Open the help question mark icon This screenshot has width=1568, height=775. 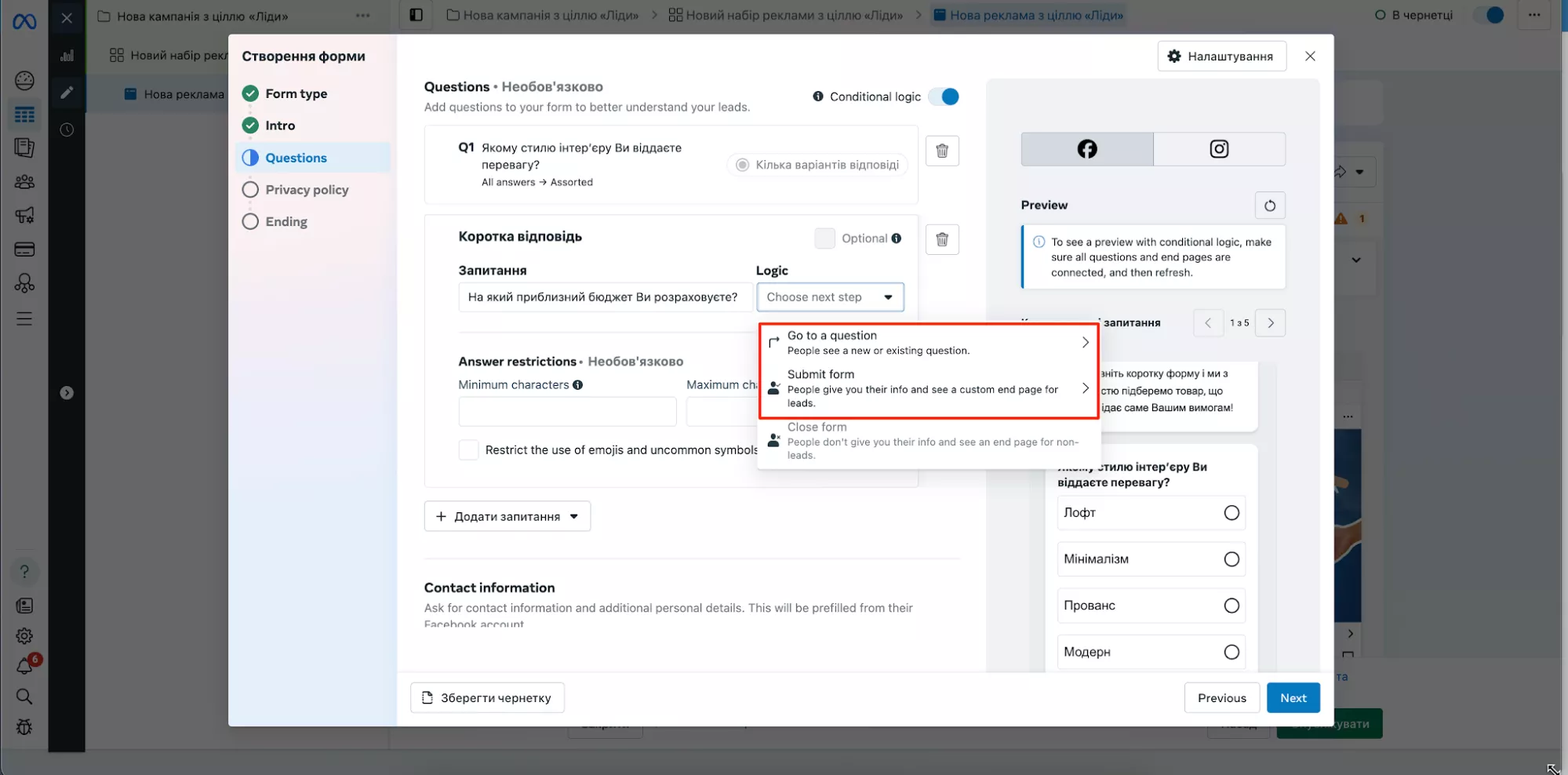point(24,572)
